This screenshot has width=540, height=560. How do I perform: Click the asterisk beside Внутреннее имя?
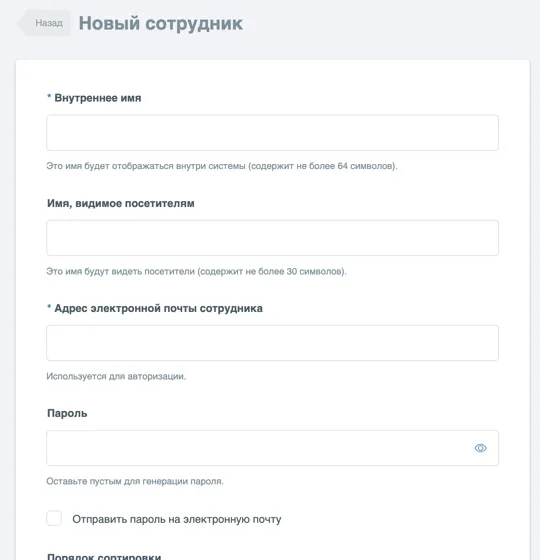pyautogui.click(x=49, y=96)
